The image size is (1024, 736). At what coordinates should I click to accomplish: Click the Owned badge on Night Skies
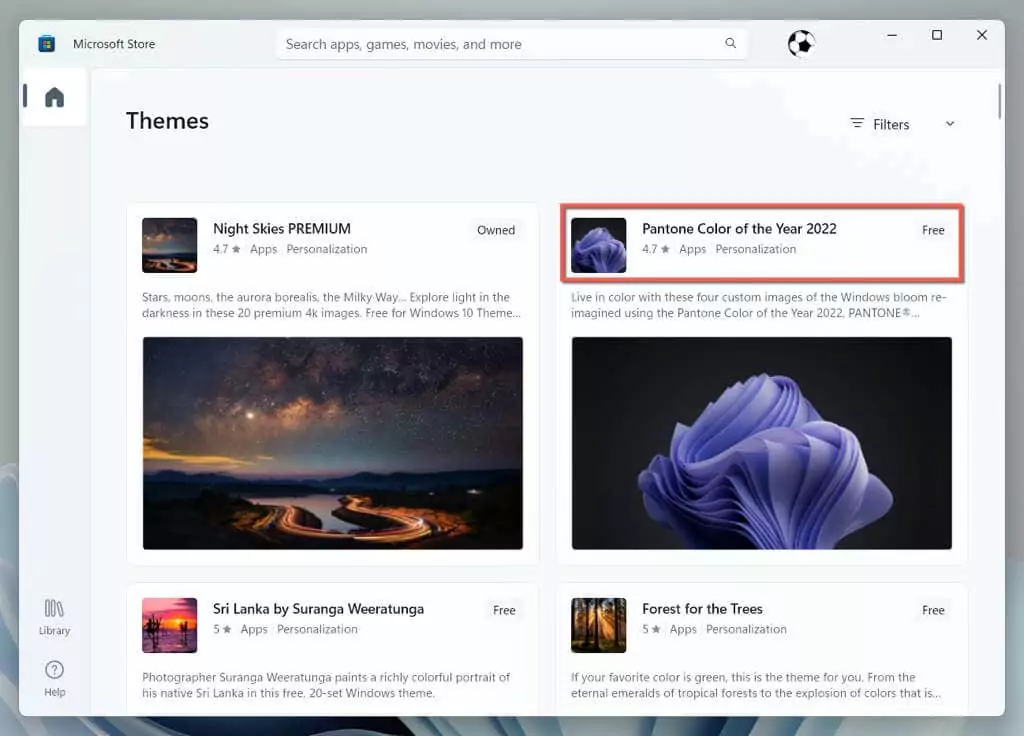[496, 230]
